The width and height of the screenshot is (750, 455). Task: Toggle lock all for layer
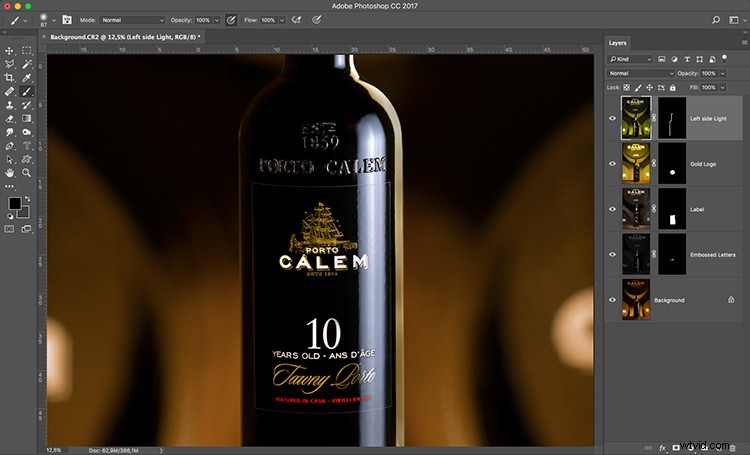[673, 88]
